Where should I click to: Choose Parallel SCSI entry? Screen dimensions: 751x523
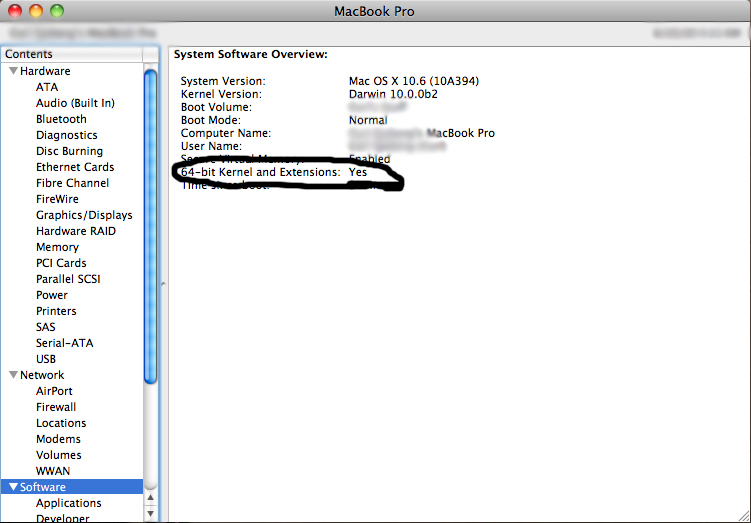[x=68, y=279]
